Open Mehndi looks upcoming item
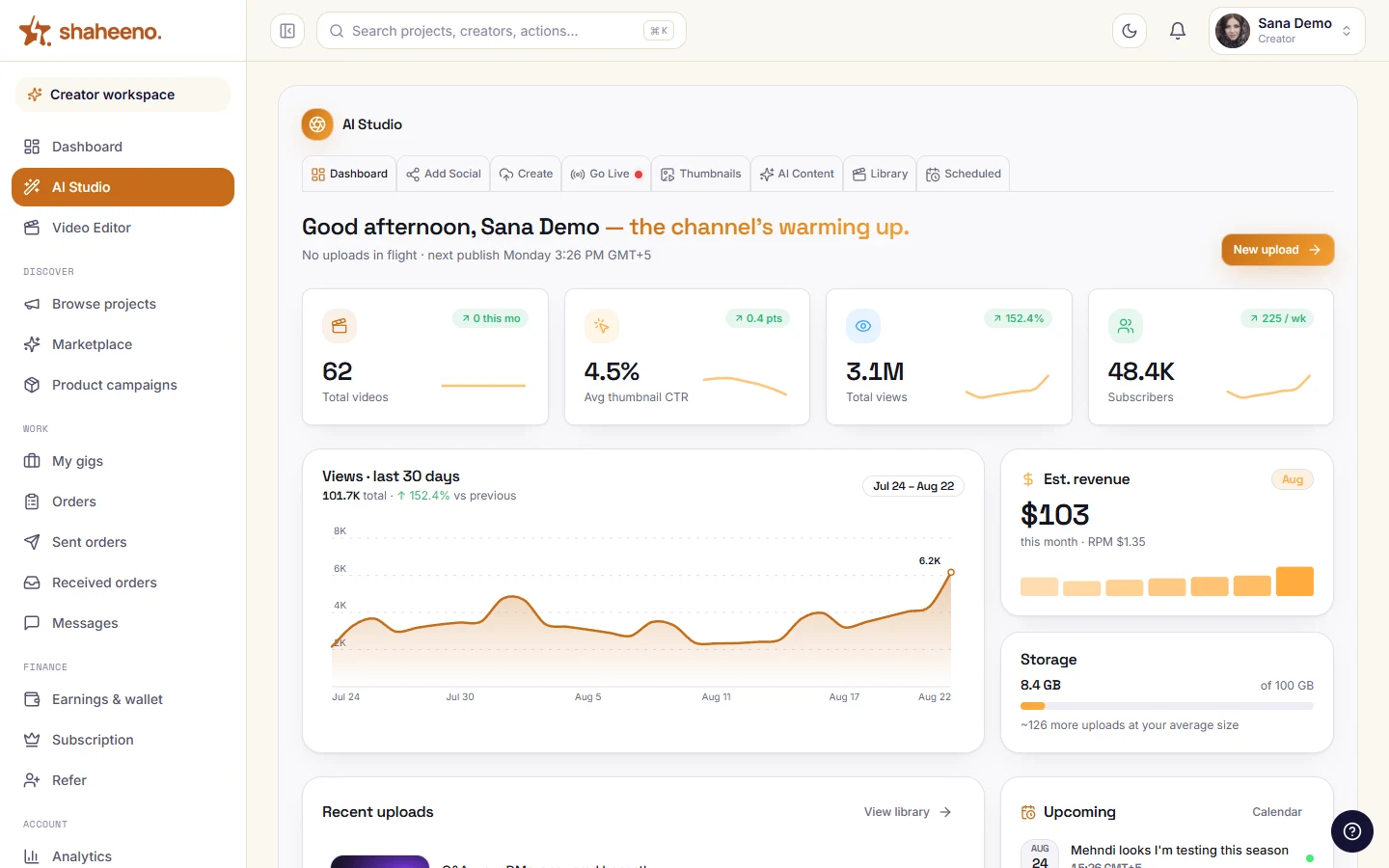 coord(1167,854)
